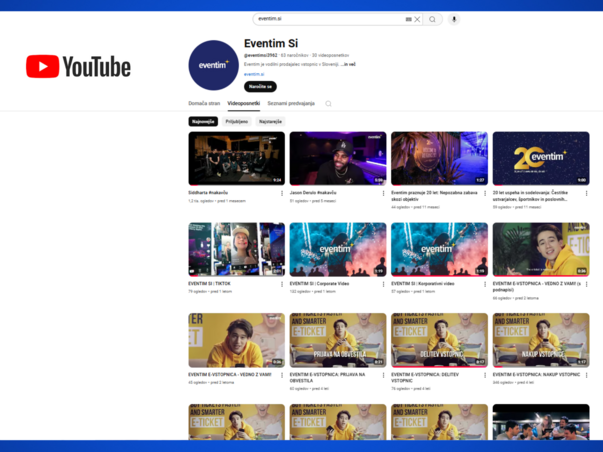Open Siddharta #nakavču video title
This screenshot has height=452, width=603.
(208, 193)
